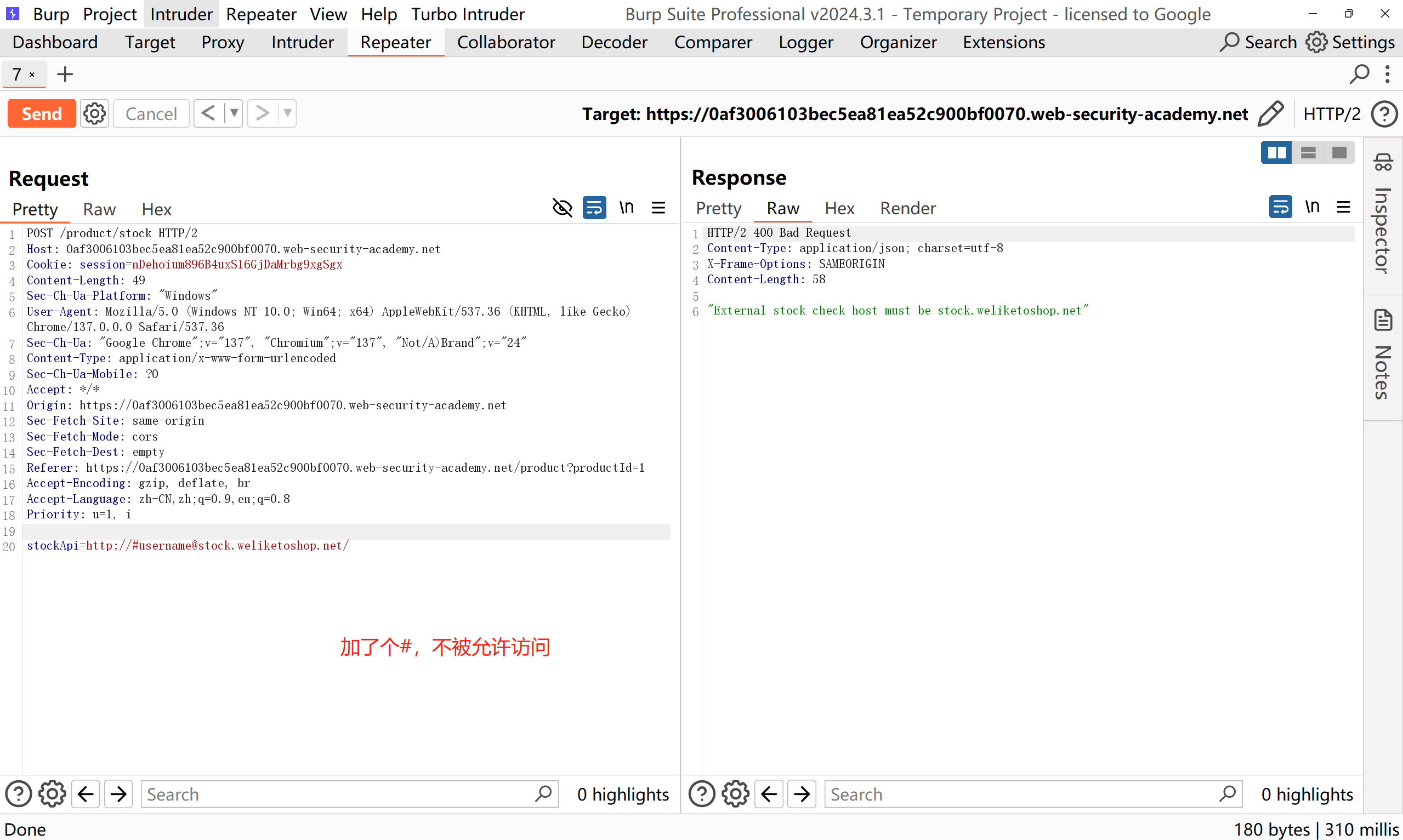Click the HTTP/2 protocol label

(x=1331, y=114)
